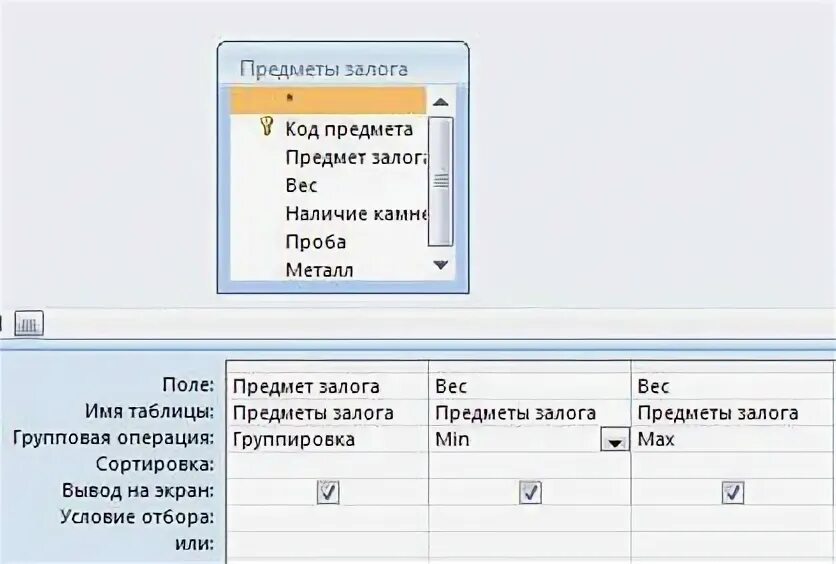Screen dimensions: 836x564
Task: Uncheck Вывод на экран for Предмет залога column
Action: [x=328, y=492]
